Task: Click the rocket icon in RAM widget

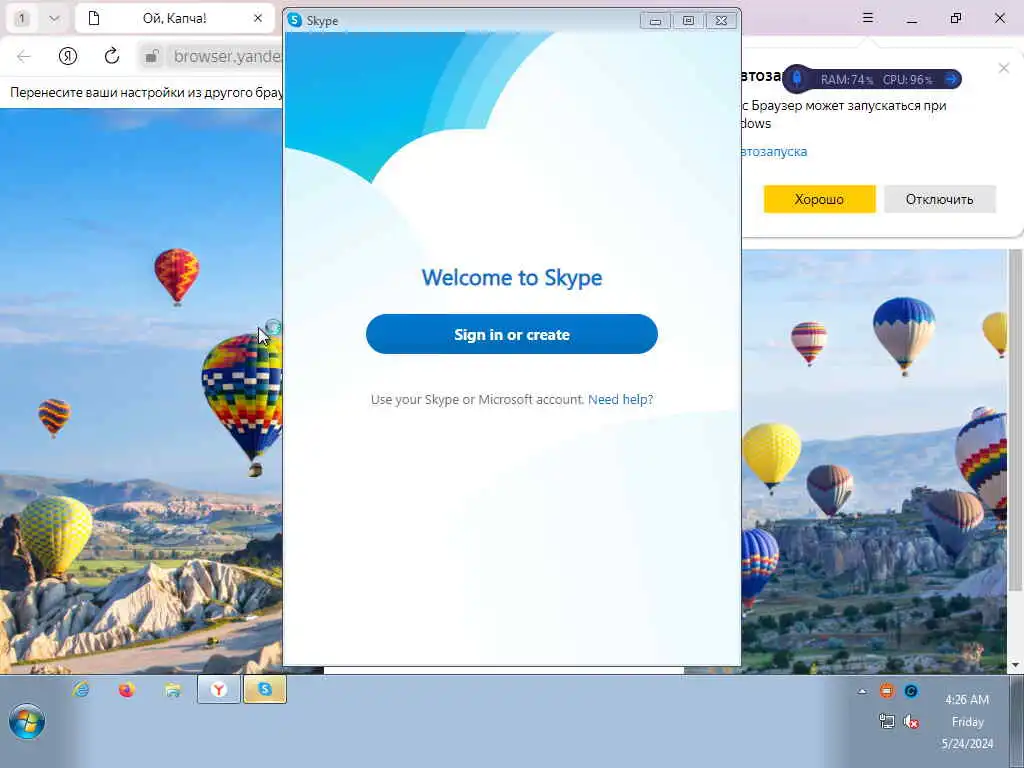Action: coord(797,79)
